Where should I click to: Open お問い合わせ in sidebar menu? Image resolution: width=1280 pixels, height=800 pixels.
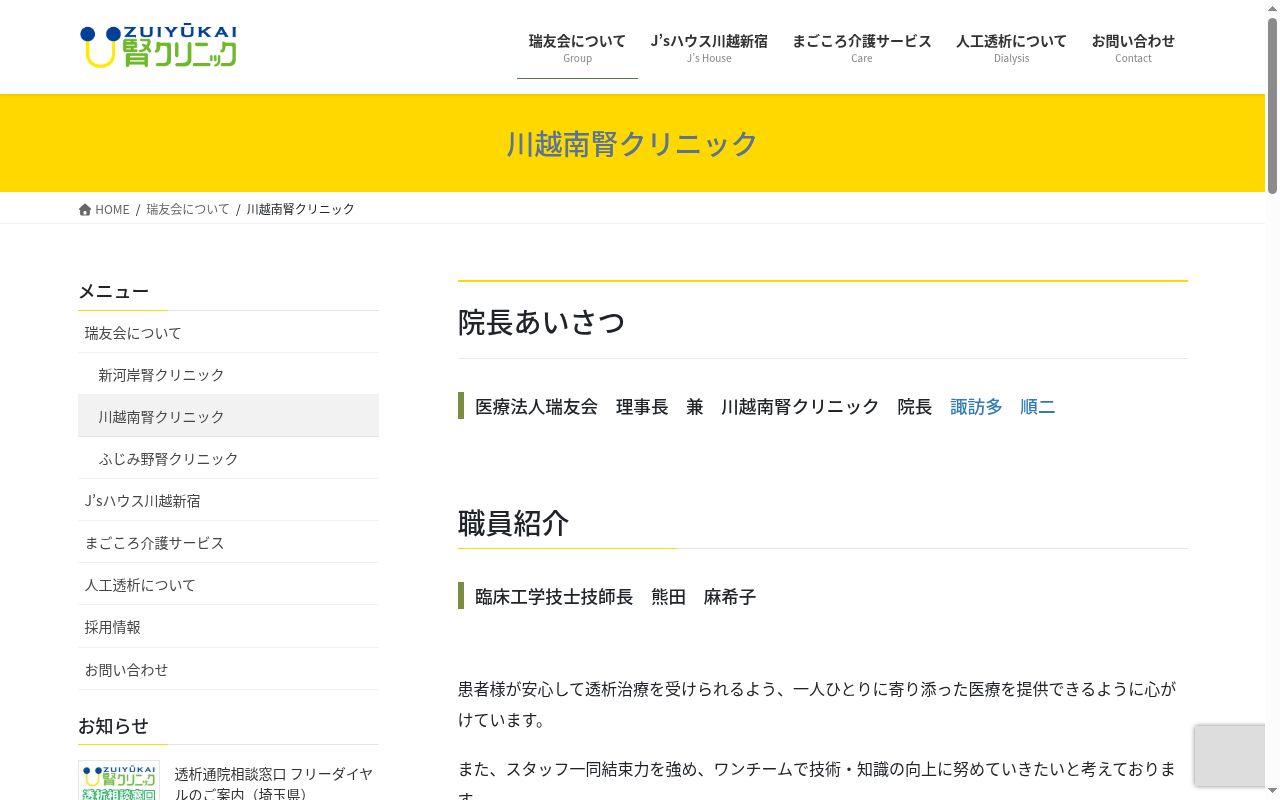tap(228, 668)
